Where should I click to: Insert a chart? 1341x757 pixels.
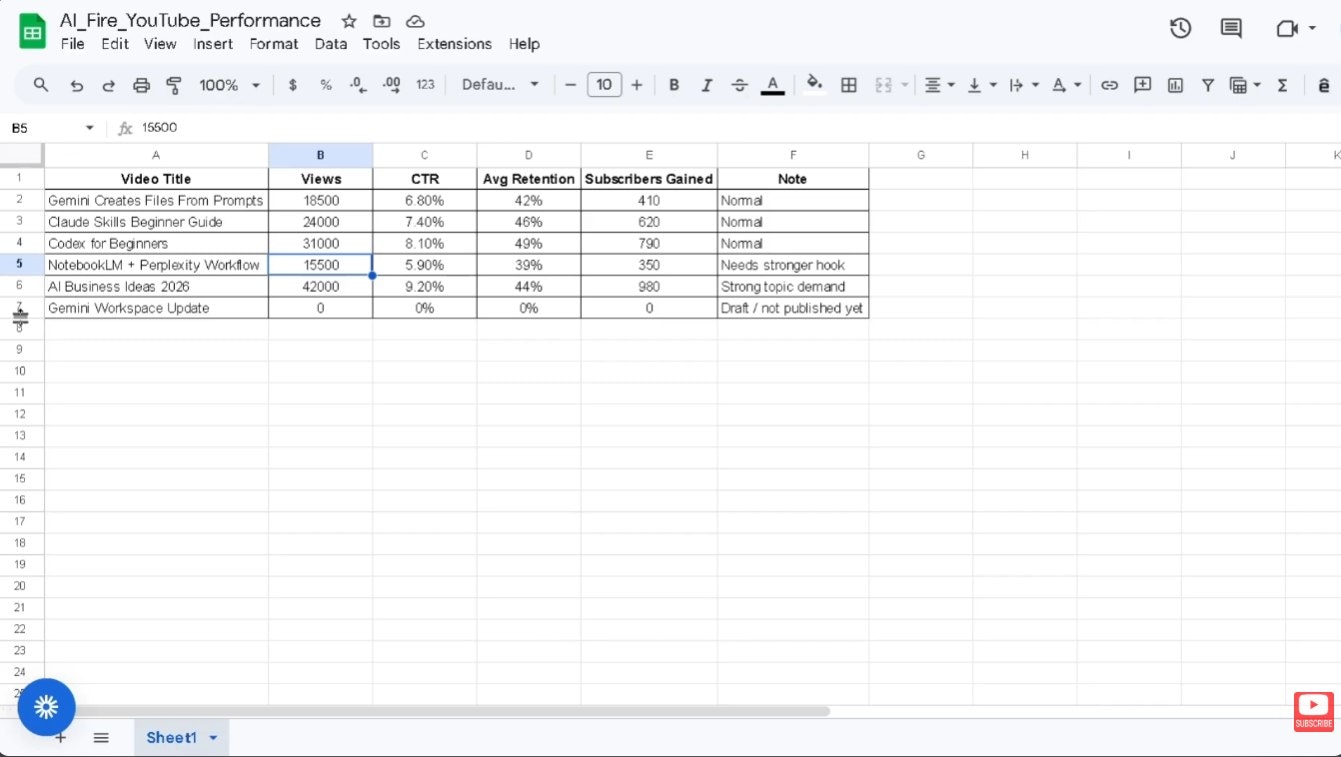tap(1175, 85)
